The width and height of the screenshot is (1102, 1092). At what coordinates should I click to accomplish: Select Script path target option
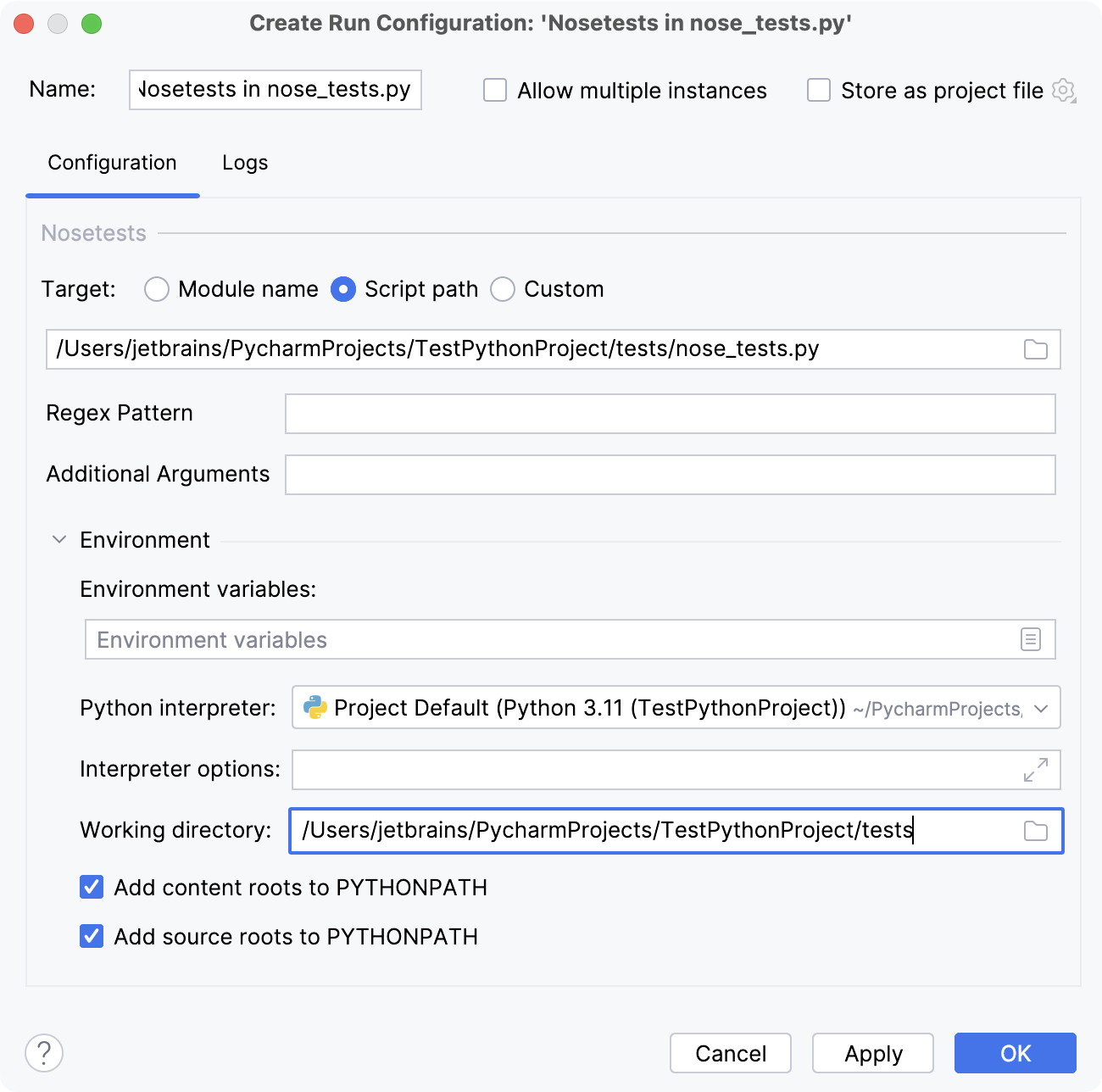click(343, 289)
